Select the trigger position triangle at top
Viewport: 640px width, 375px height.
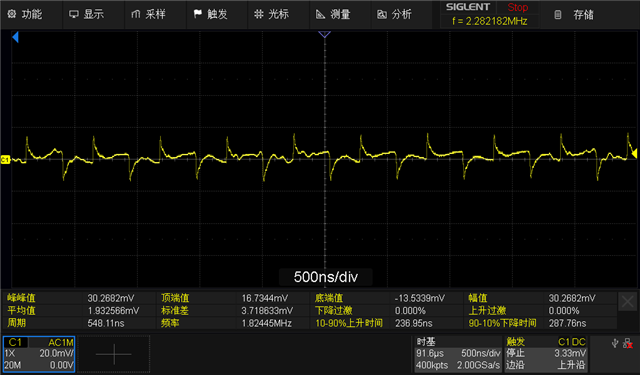click(x=324, y=34)
